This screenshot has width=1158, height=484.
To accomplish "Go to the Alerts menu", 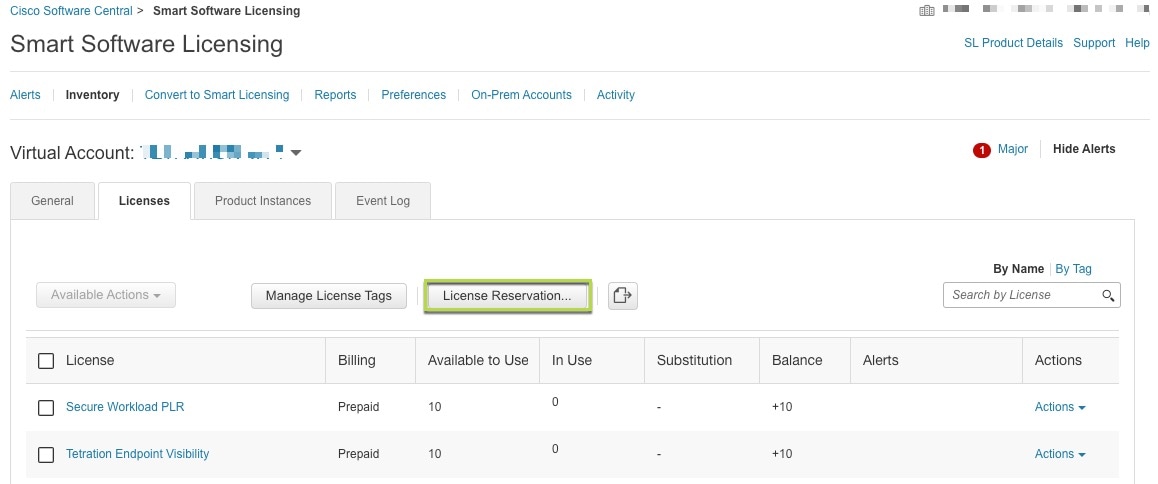I will (x=25, y=95).
